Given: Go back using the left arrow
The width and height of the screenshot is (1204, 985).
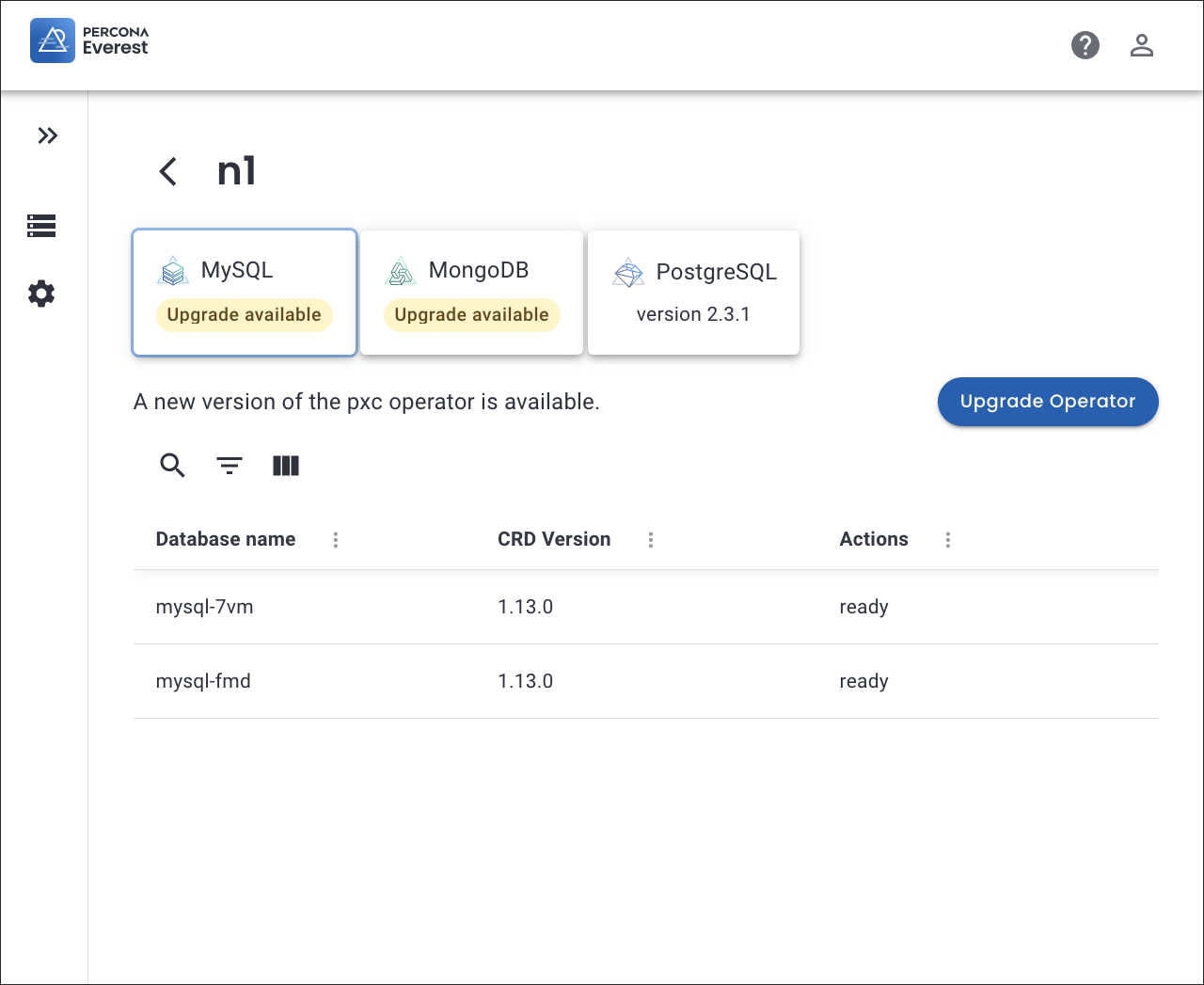Looking at the screenshot, I should click(168, 171).
